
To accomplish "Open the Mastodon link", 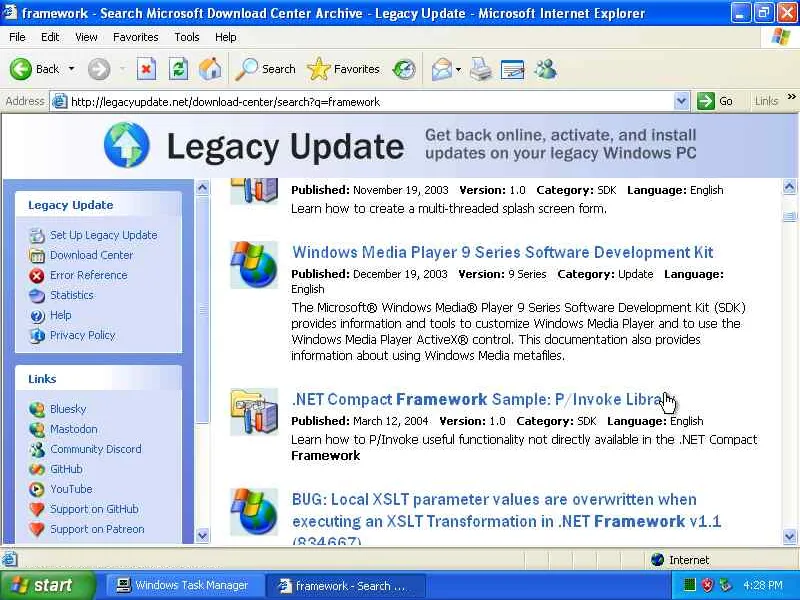I will pos(74,429).
